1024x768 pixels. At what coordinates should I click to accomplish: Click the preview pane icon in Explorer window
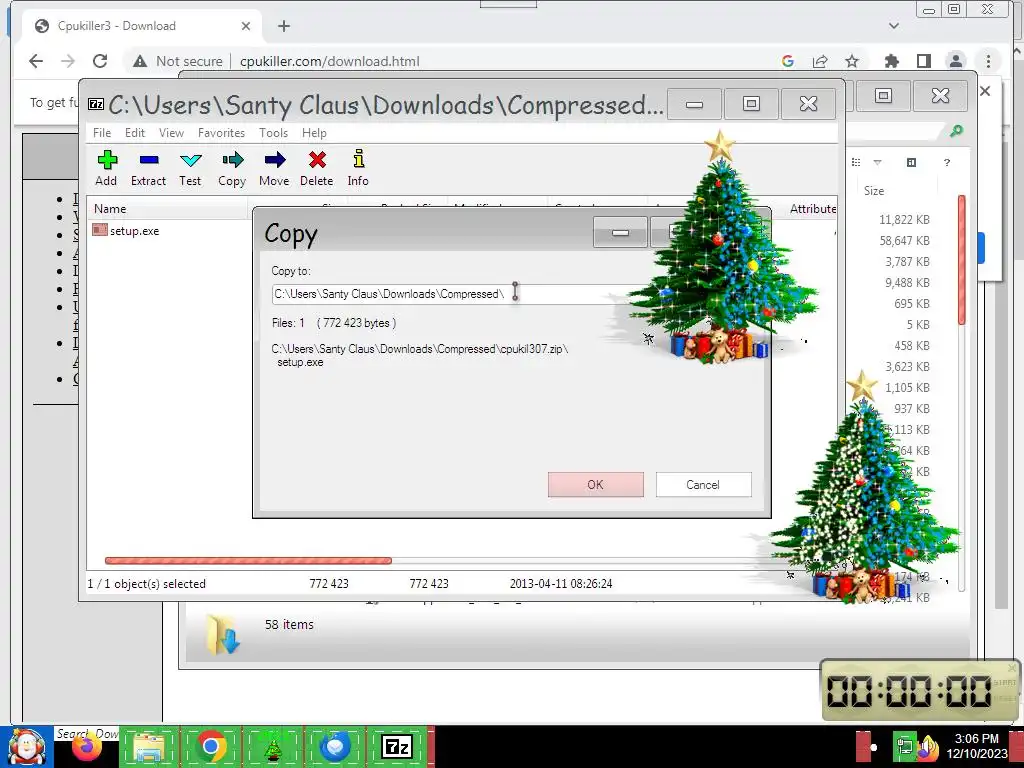[912, 163]
